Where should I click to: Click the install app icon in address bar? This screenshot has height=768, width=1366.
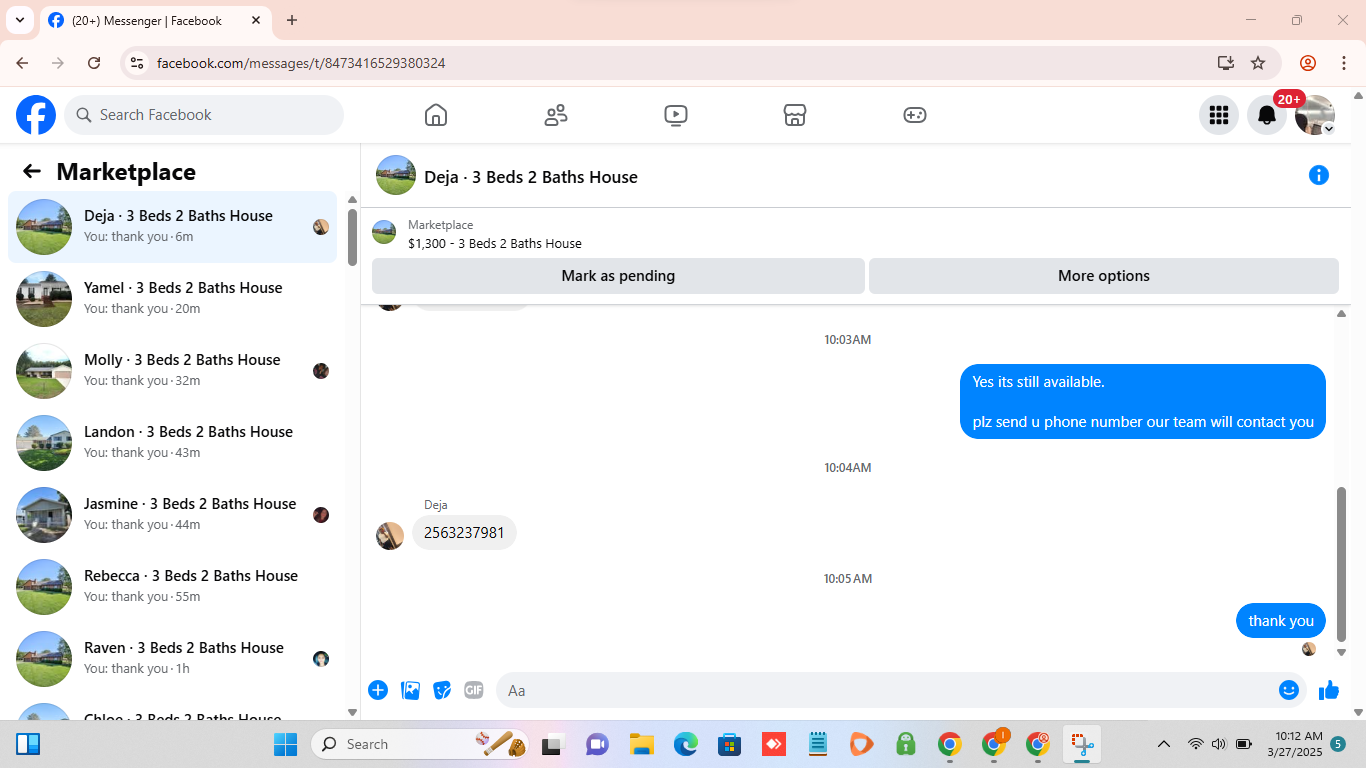(1226, 63)
